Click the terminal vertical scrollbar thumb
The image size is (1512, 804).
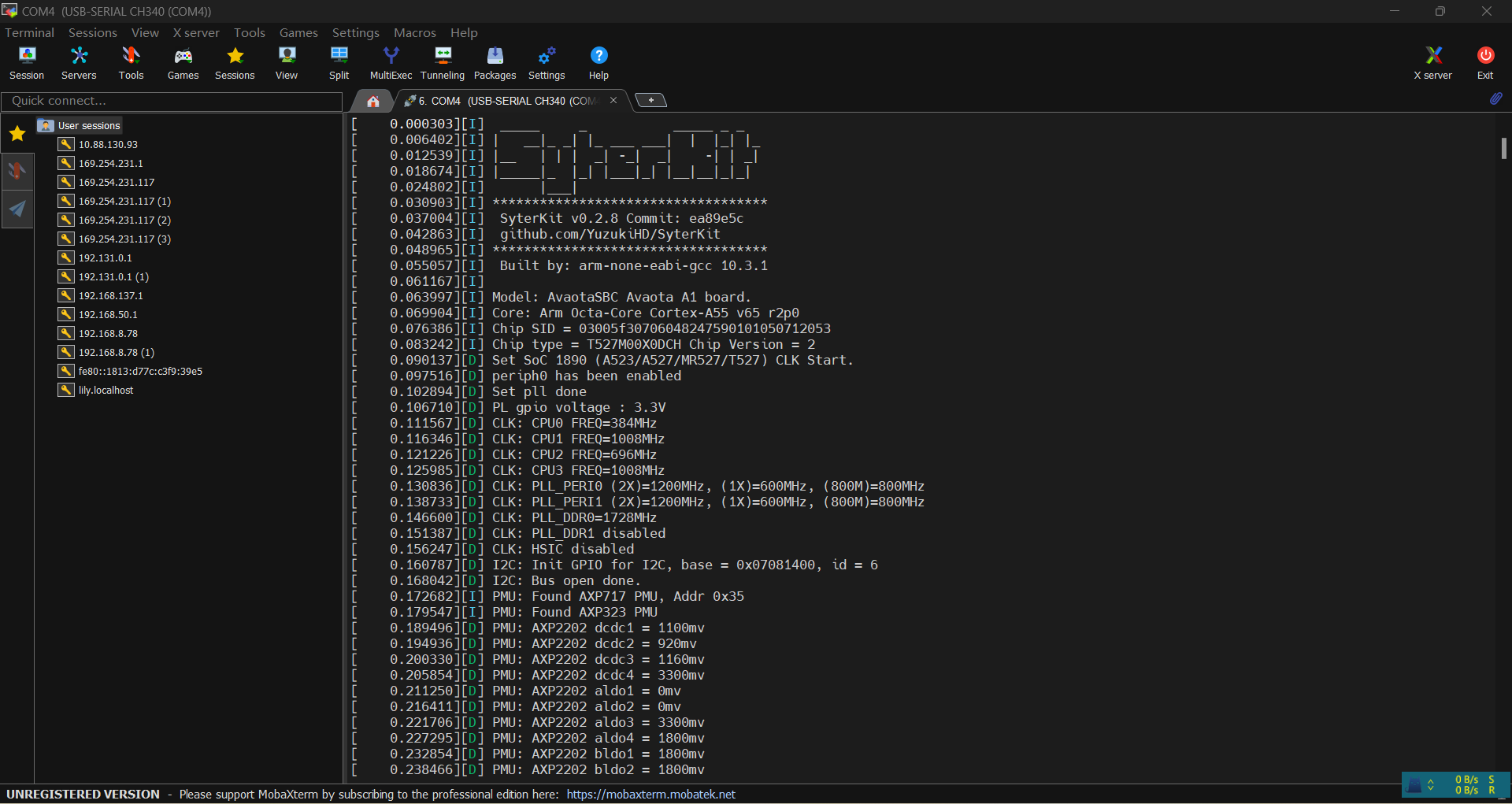point(1503,148)
